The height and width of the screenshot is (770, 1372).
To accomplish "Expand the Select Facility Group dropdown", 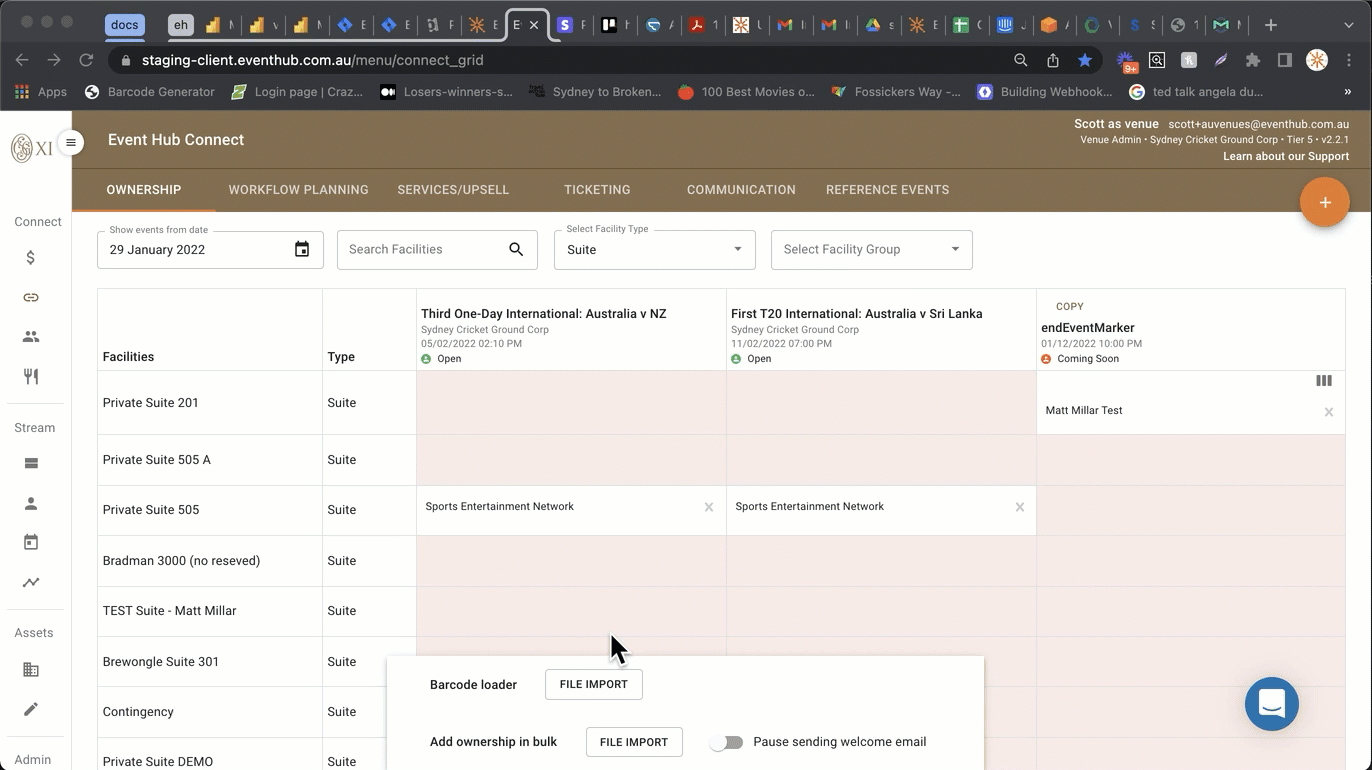I will click(871, 250).
